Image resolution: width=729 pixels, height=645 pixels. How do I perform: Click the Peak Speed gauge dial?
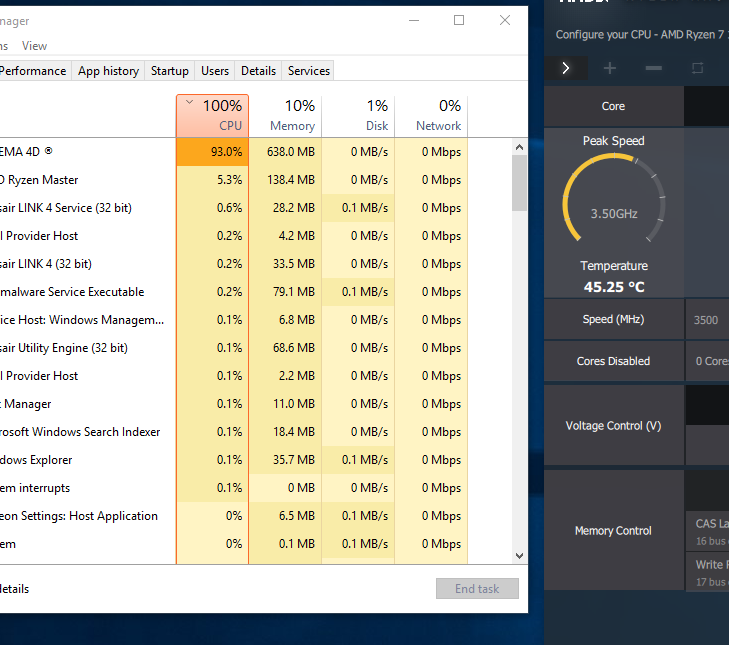[613, 205]
